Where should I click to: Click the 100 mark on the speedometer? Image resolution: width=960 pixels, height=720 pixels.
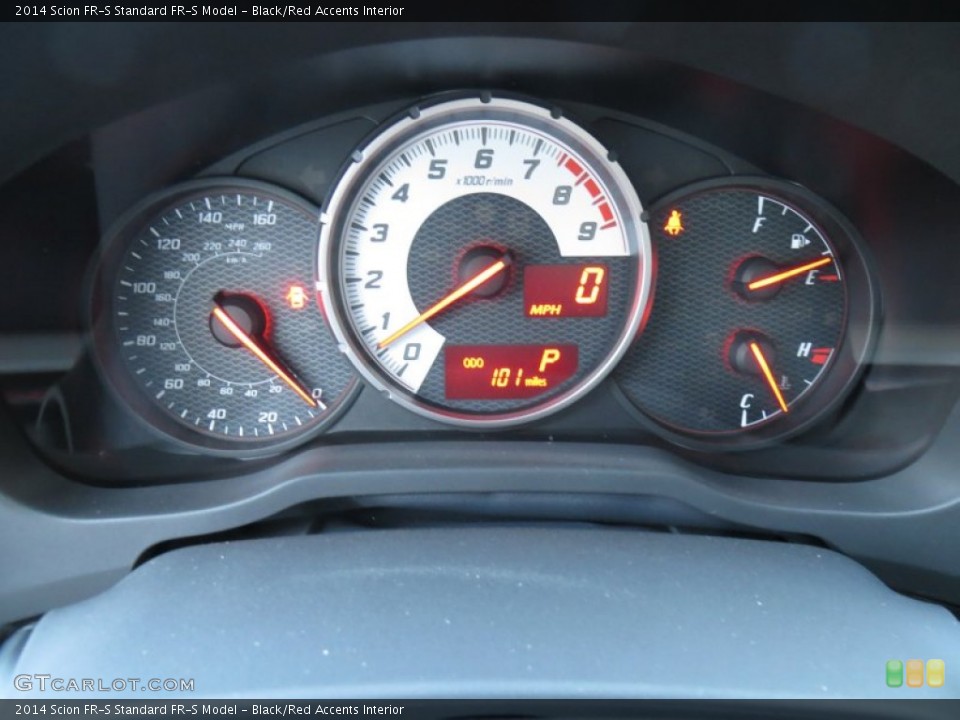tap(144, 288)
